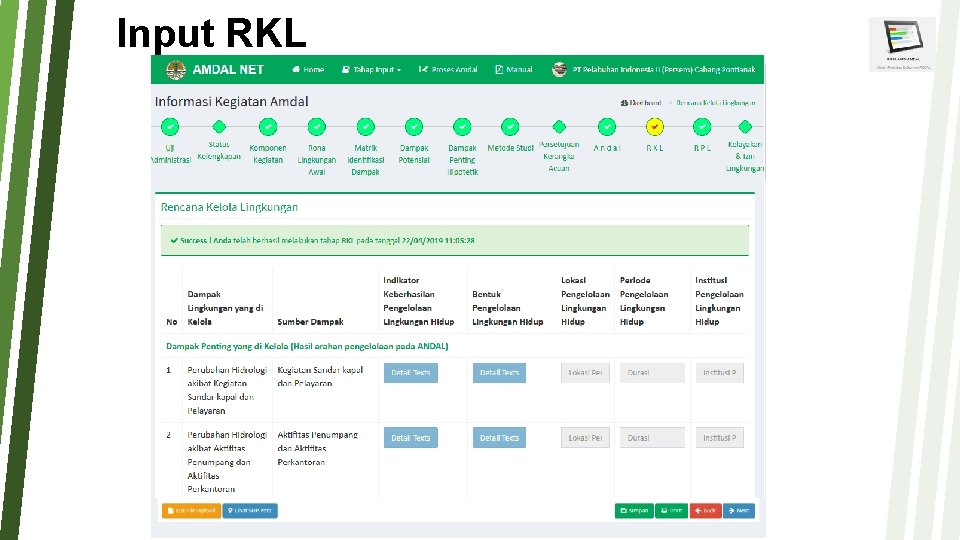Select the Kelayakan & Izin Lingkungan diamond step
Screen dimensions: 960x540
745,127
